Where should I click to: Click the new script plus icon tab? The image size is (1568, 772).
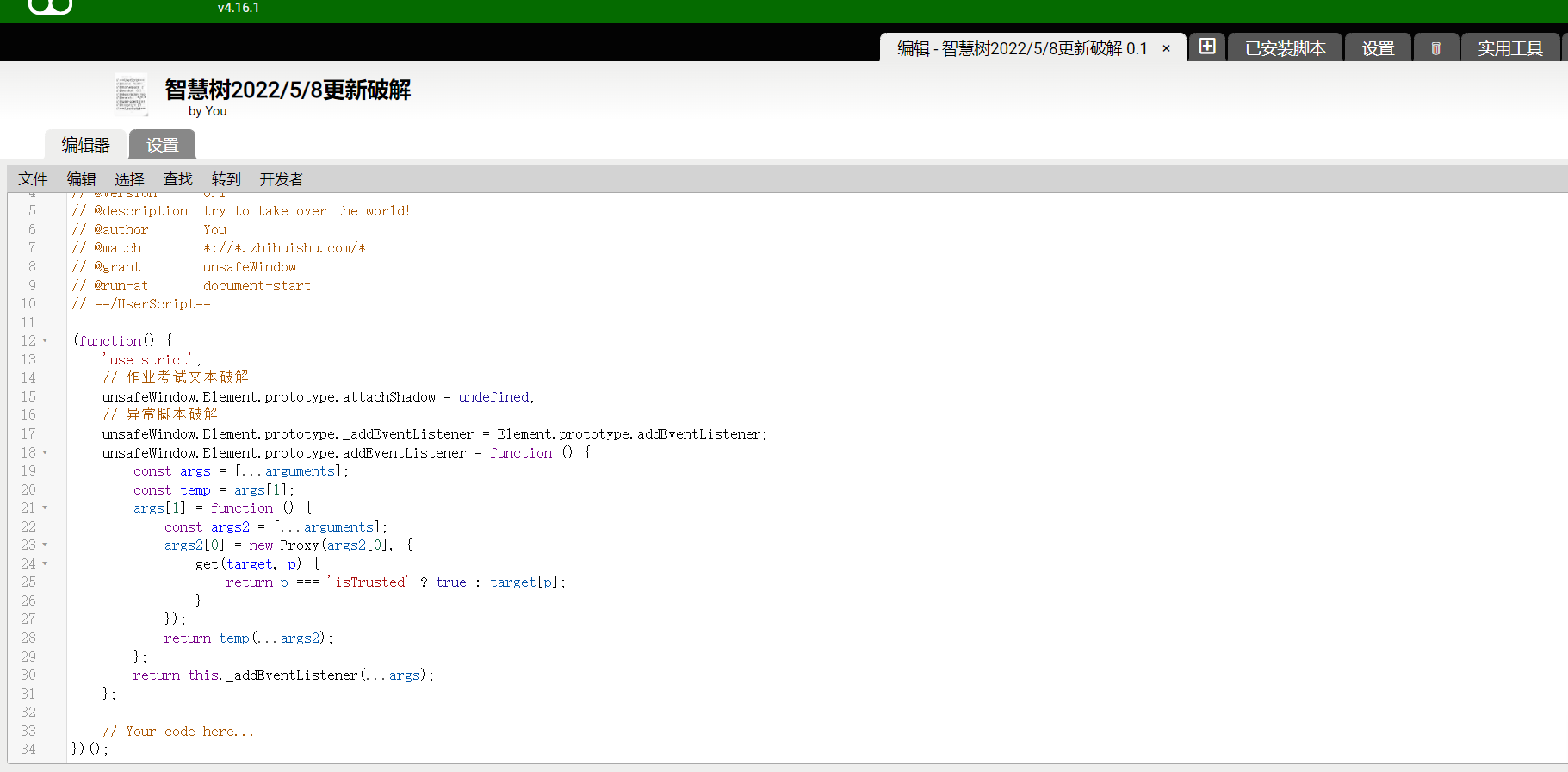(x=1206, y=47)
